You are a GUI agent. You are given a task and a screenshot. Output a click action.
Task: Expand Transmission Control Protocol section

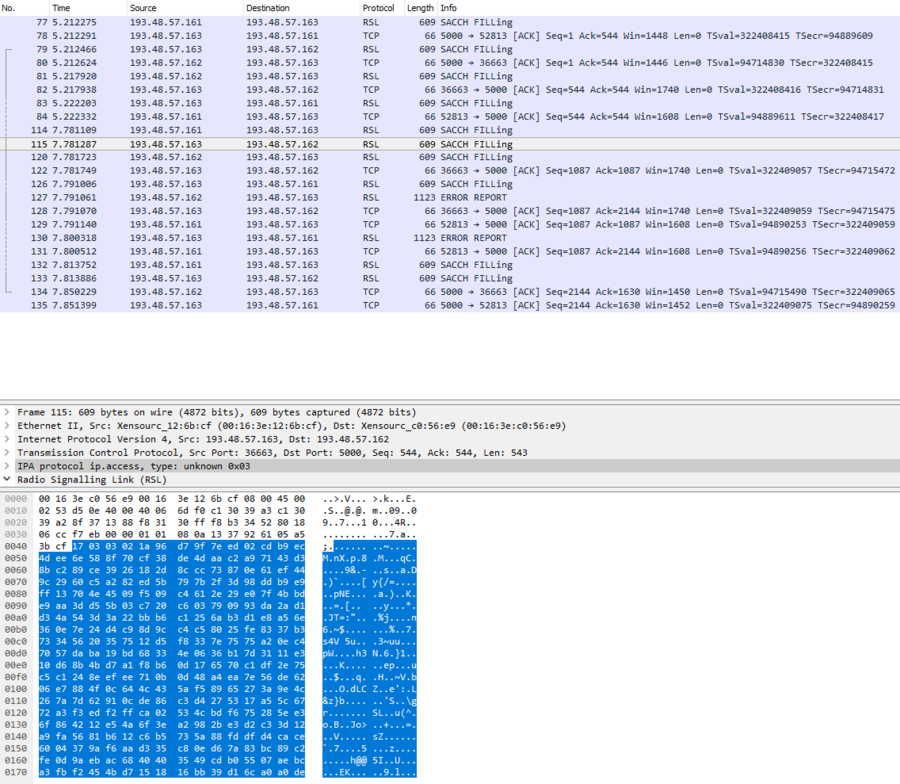click(x=8, y=452)
